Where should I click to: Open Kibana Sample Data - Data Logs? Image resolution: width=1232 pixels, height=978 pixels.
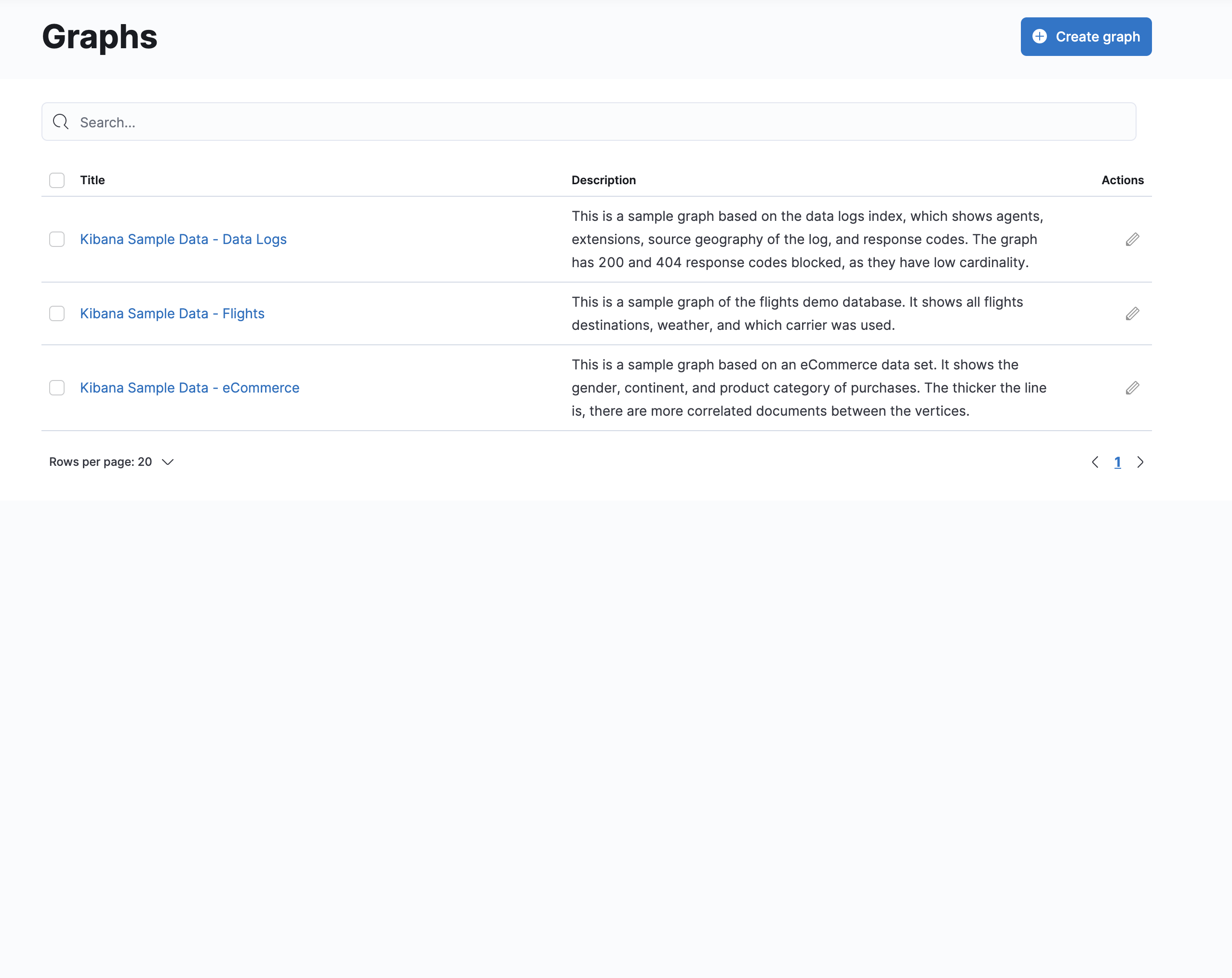[x=183, y=240]
